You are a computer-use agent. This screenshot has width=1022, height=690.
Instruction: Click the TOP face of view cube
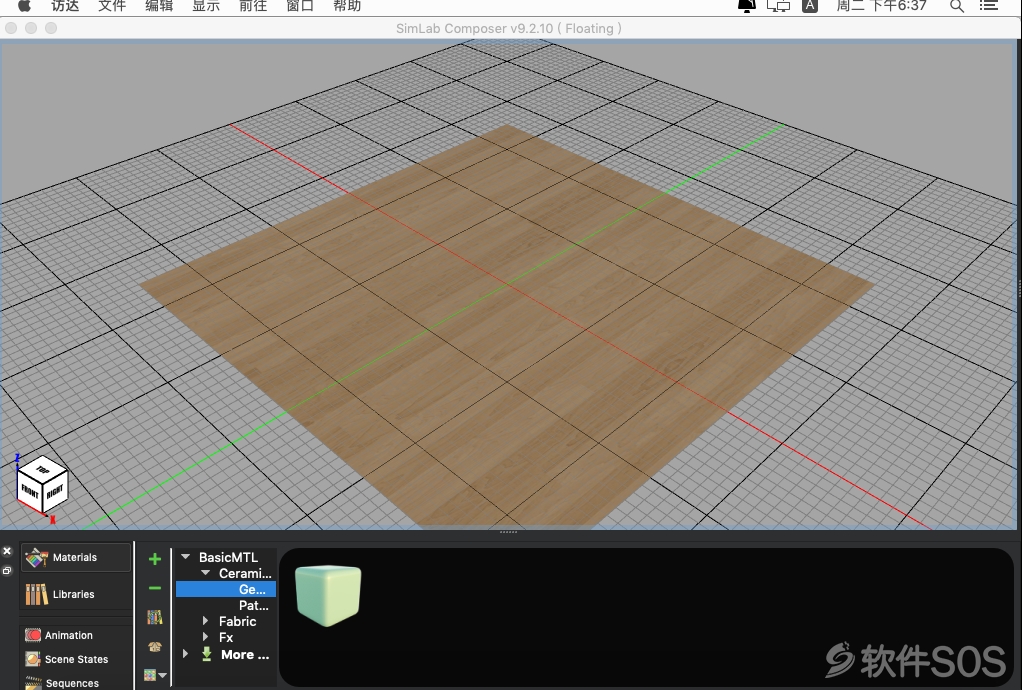coord(43,468)
